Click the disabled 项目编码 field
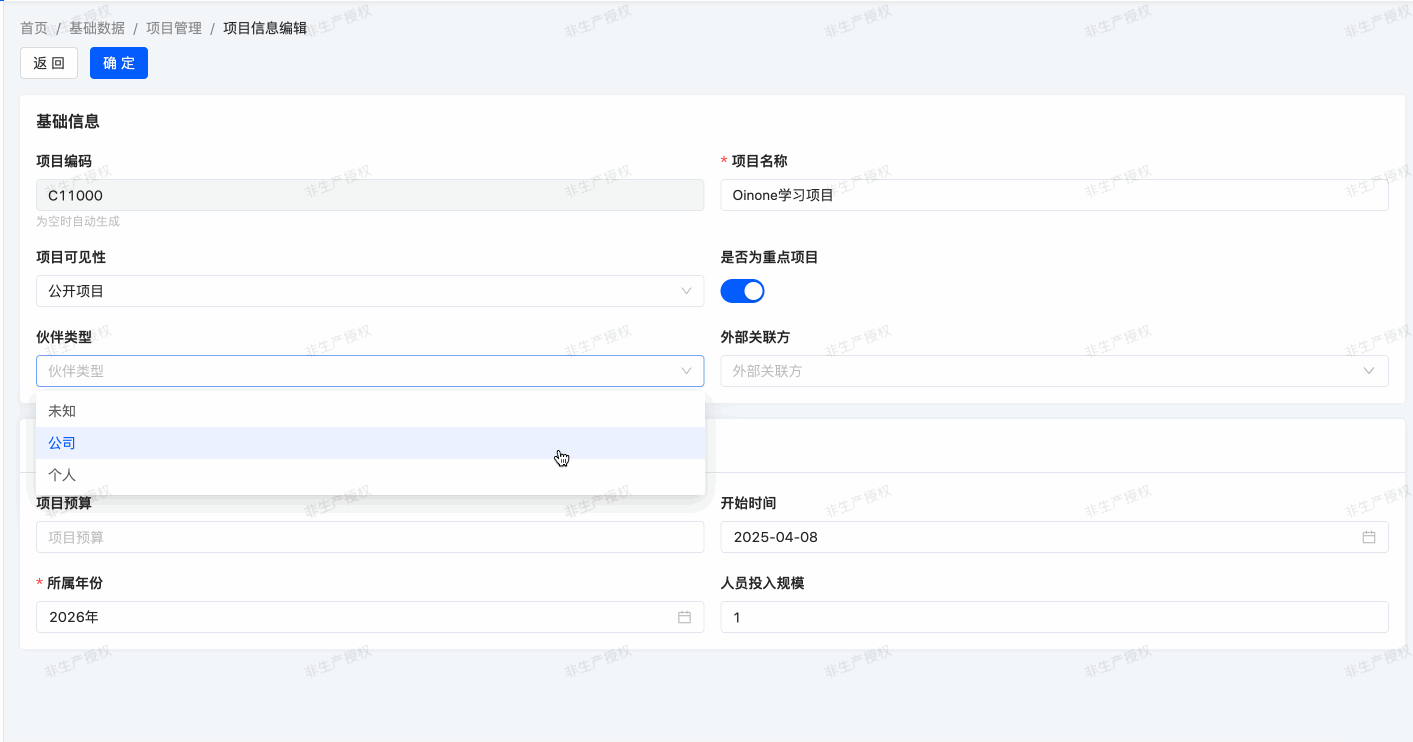1413x742 pixels. 370,195
